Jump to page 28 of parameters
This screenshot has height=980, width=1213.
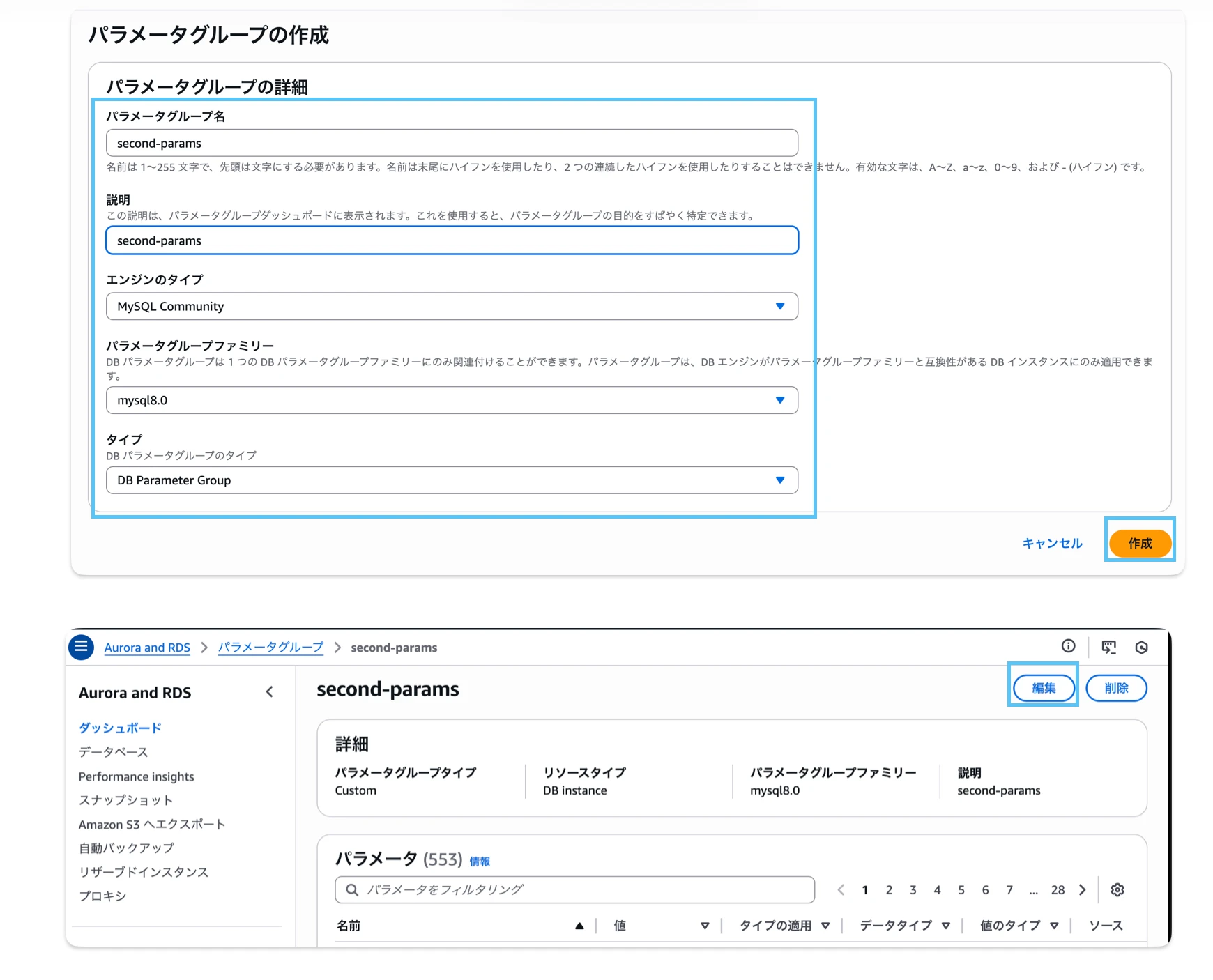(x=1058, y=889)
